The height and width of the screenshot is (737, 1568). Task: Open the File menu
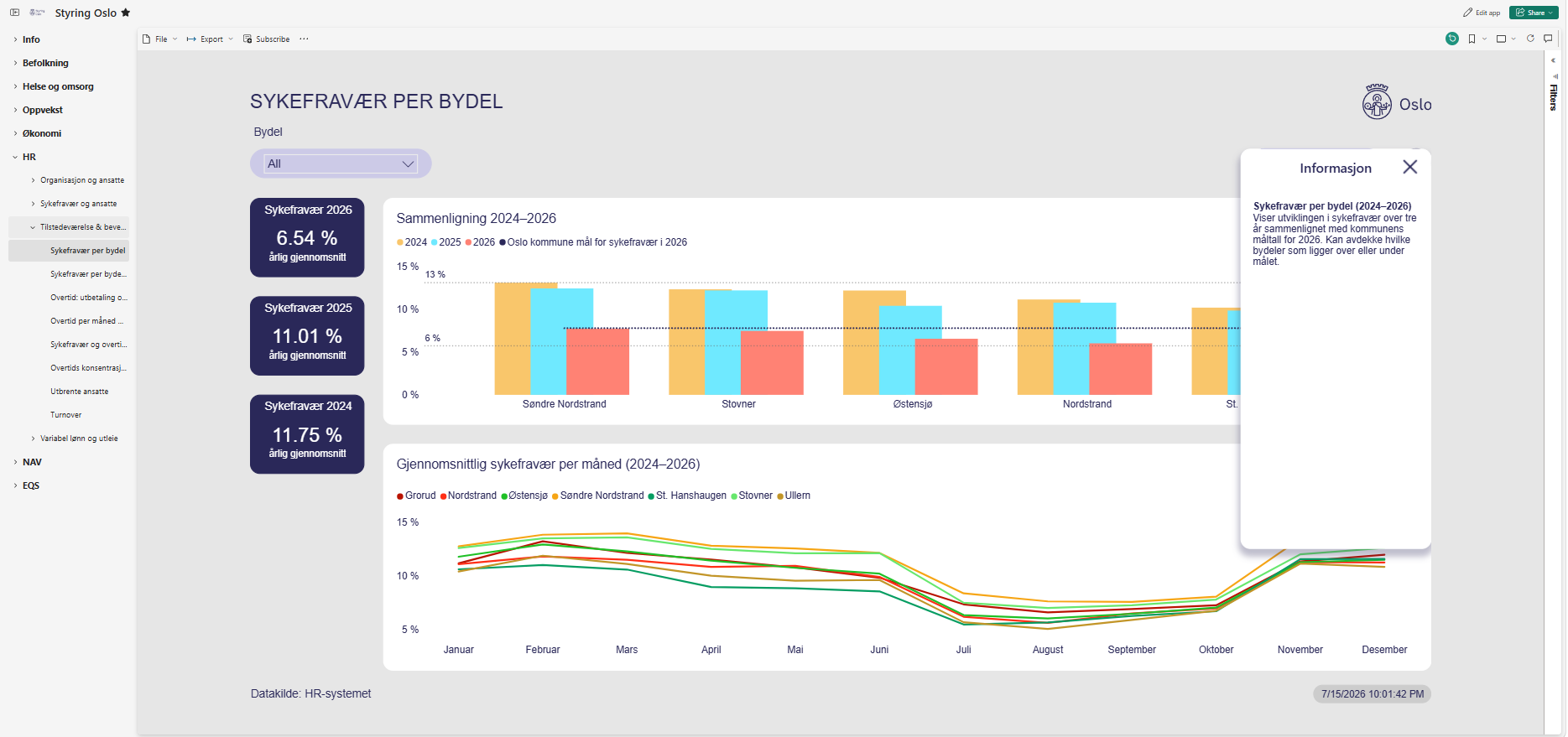coord(159,39)
